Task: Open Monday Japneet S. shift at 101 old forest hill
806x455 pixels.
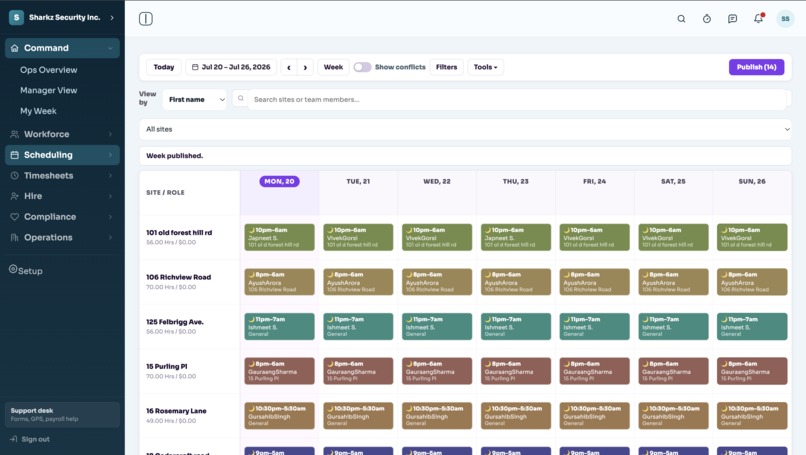Action: [279, 237]
